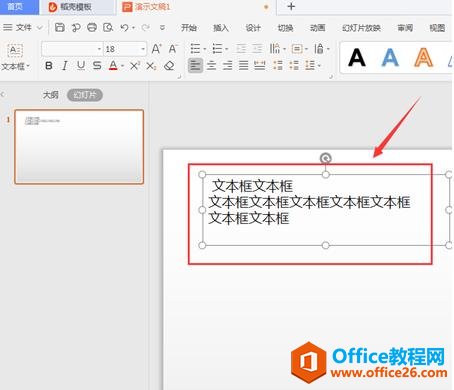Viewport: 454px width, 390px height.
Task: Click the Text Box insert icon
Action: (15, 51)
